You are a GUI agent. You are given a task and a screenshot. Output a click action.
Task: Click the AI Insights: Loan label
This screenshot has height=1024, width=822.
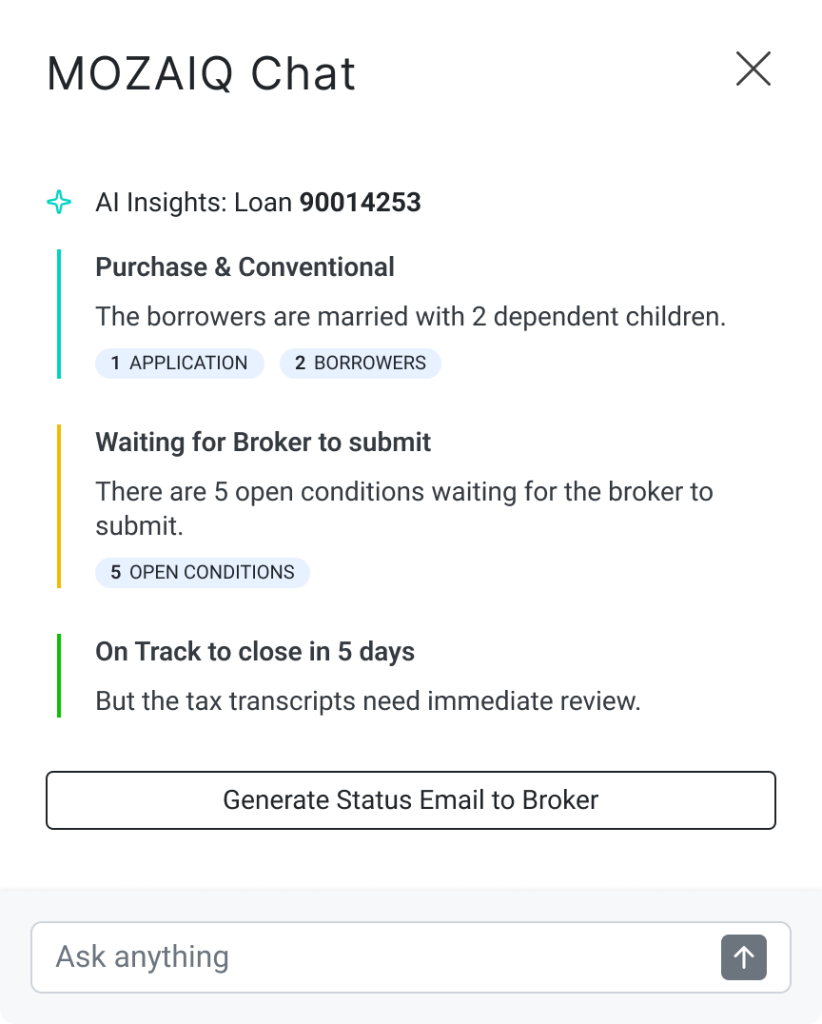tap(195, 203)
